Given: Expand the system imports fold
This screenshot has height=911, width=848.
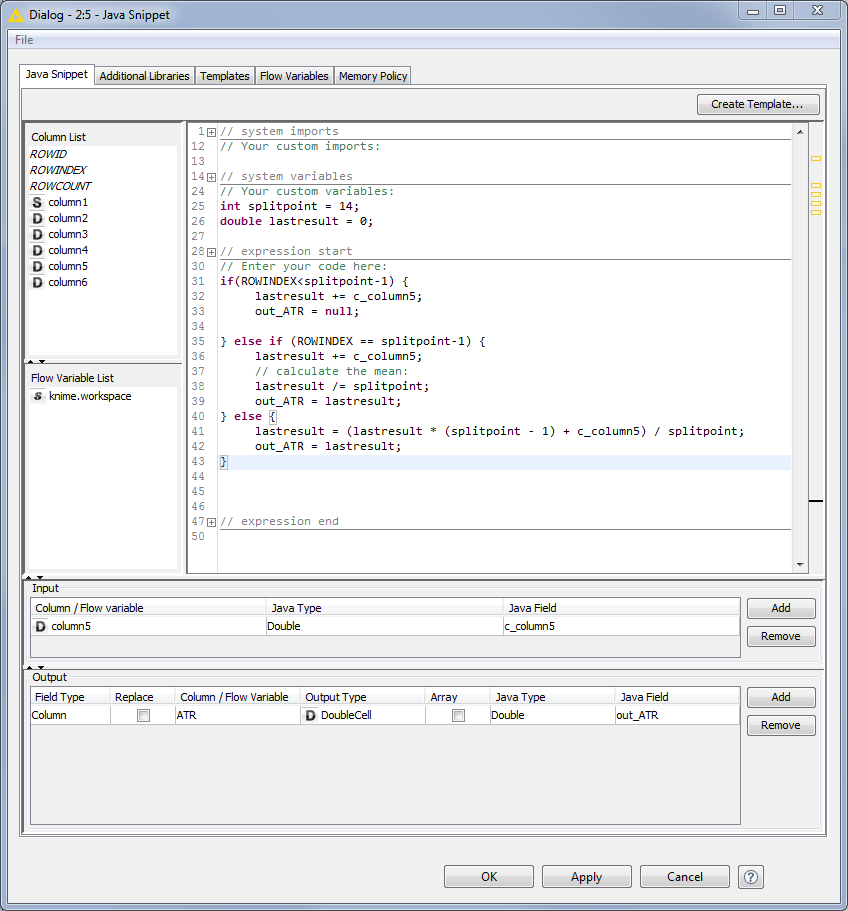Looking at the screenshot, I should (211, 132).
